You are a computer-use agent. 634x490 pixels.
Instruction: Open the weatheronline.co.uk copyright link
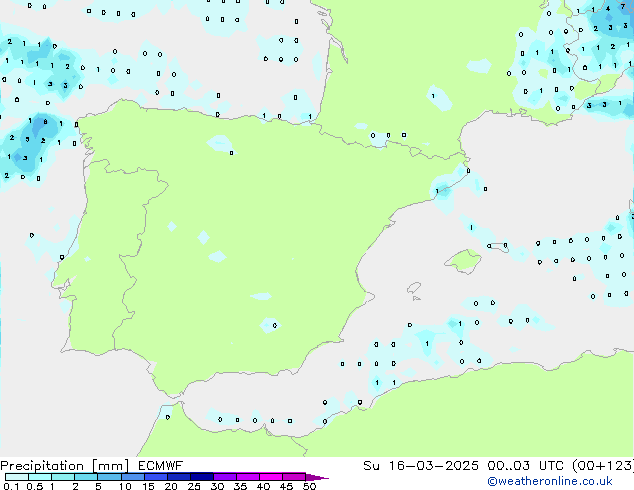550,481
